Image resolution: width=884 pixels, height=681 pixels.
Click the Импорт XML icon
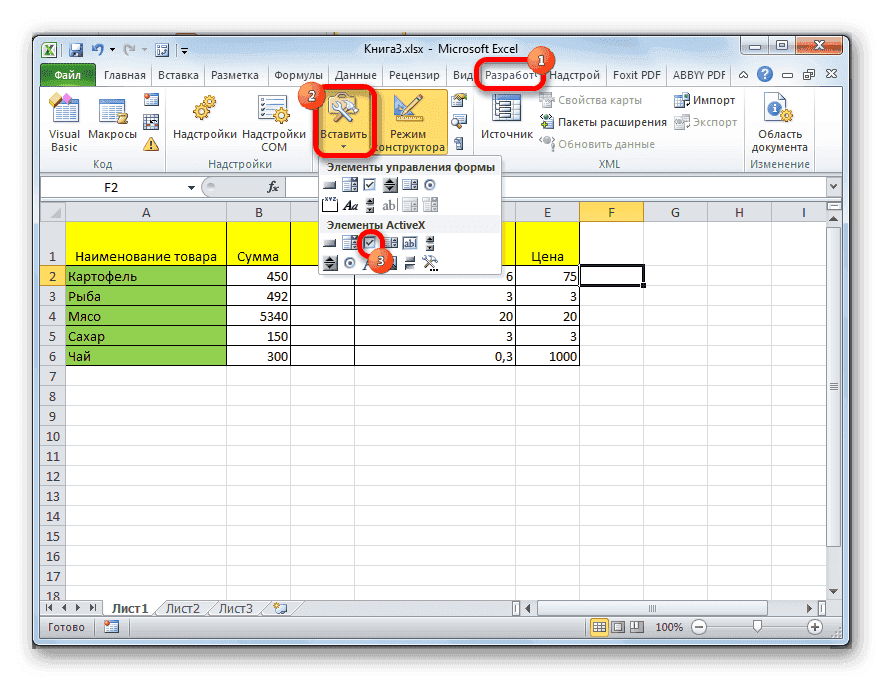706,100
